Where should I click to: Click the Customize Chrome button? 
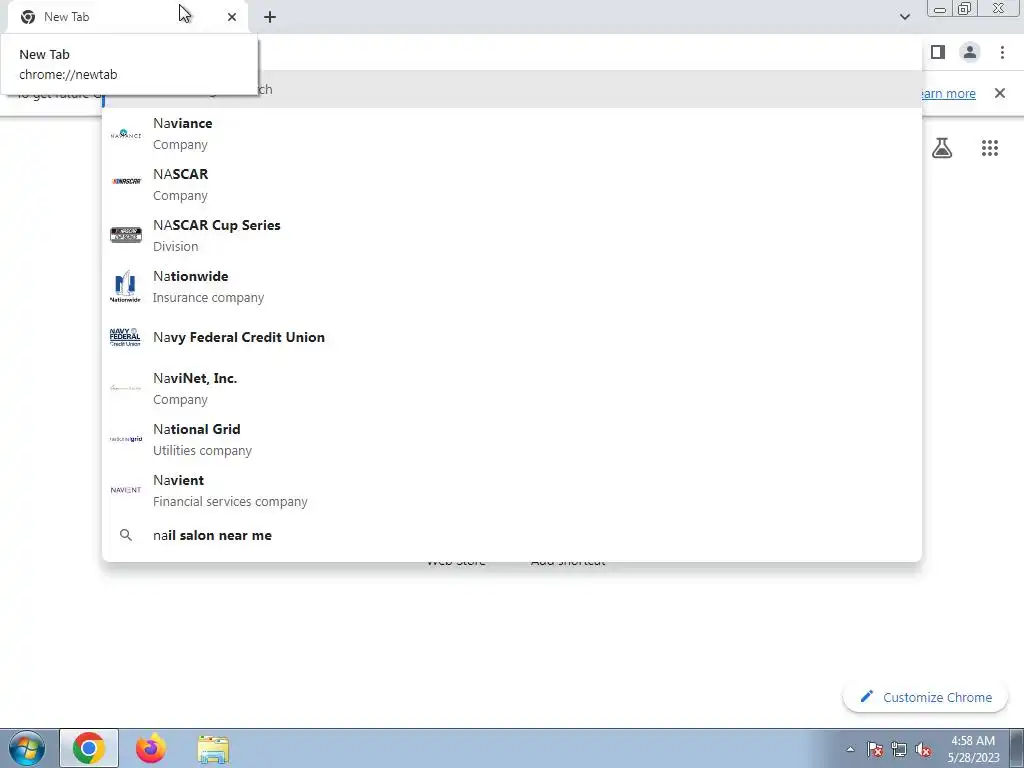point(925,697)
